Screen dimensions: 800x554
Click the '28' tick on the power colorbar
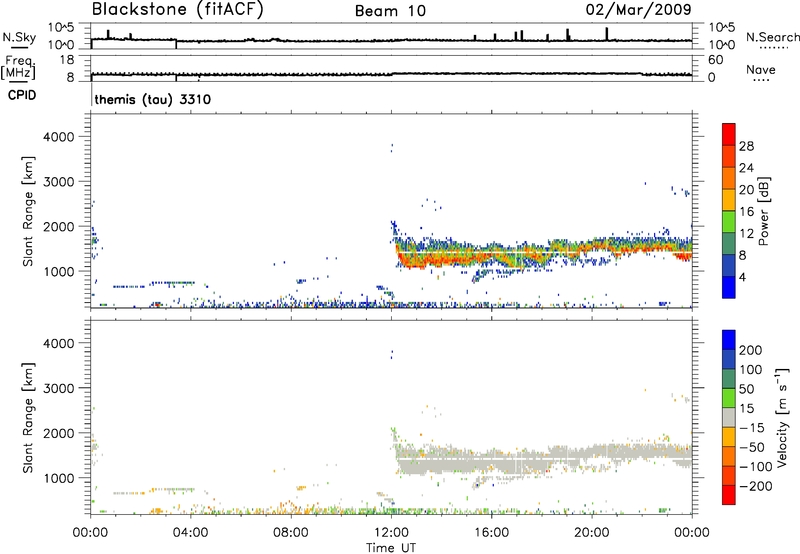tap(746, 146)
